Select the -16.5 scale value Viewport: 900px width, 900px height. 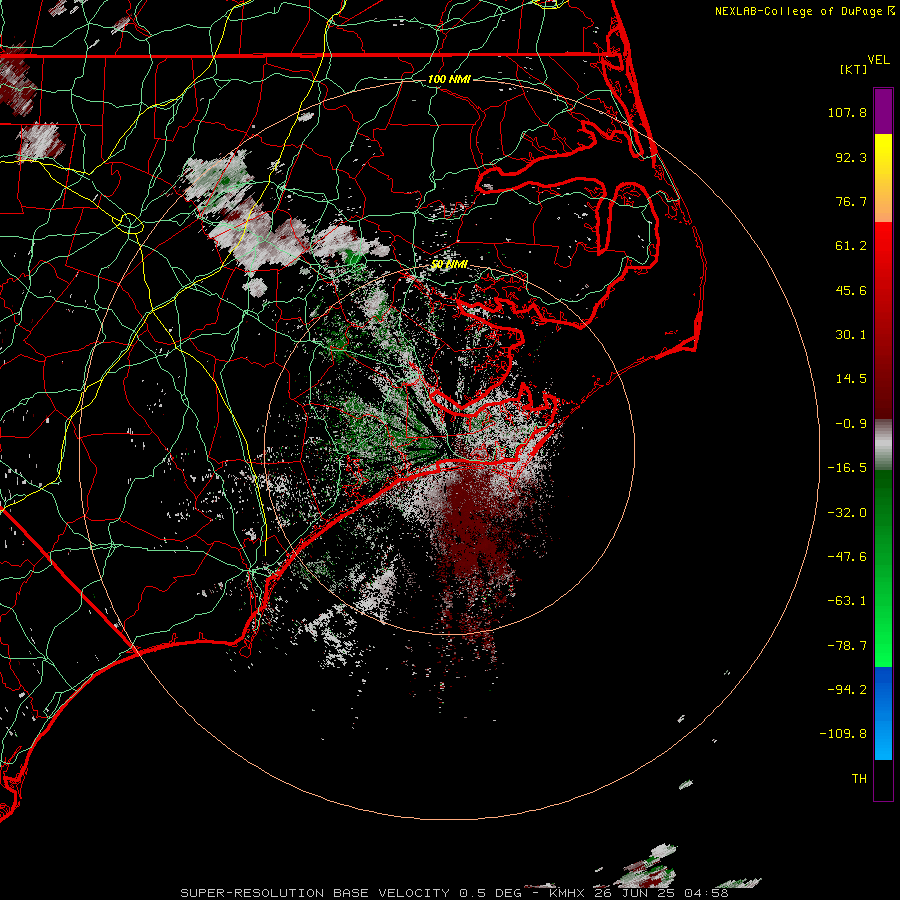tap(847, 468)
